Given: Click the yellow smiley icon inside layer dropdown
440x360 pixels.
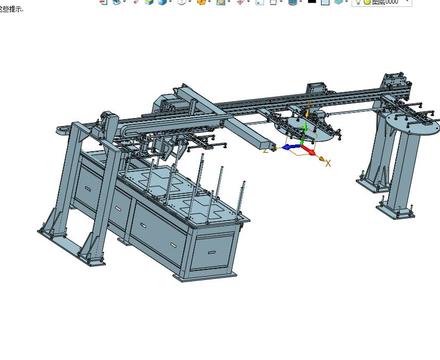Looking at the screenshot, I should [x=367, y=2].
